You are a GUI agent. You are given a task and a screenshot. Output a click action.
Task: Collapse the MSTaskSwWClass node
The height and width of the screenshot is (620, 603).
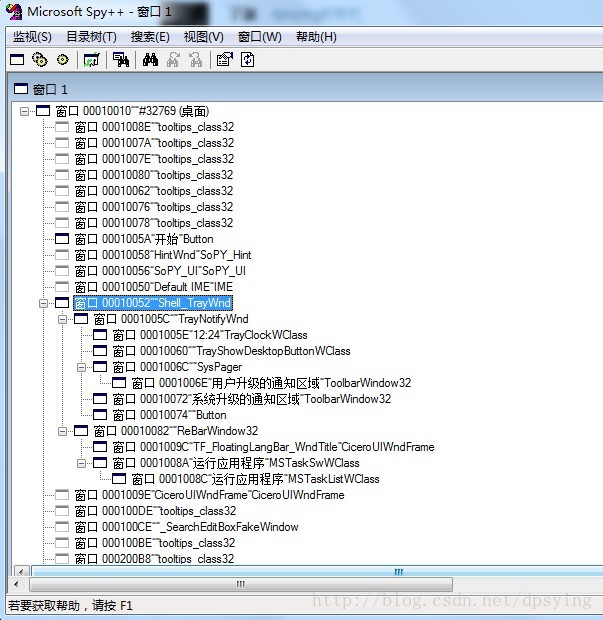(x=81, y=463)
